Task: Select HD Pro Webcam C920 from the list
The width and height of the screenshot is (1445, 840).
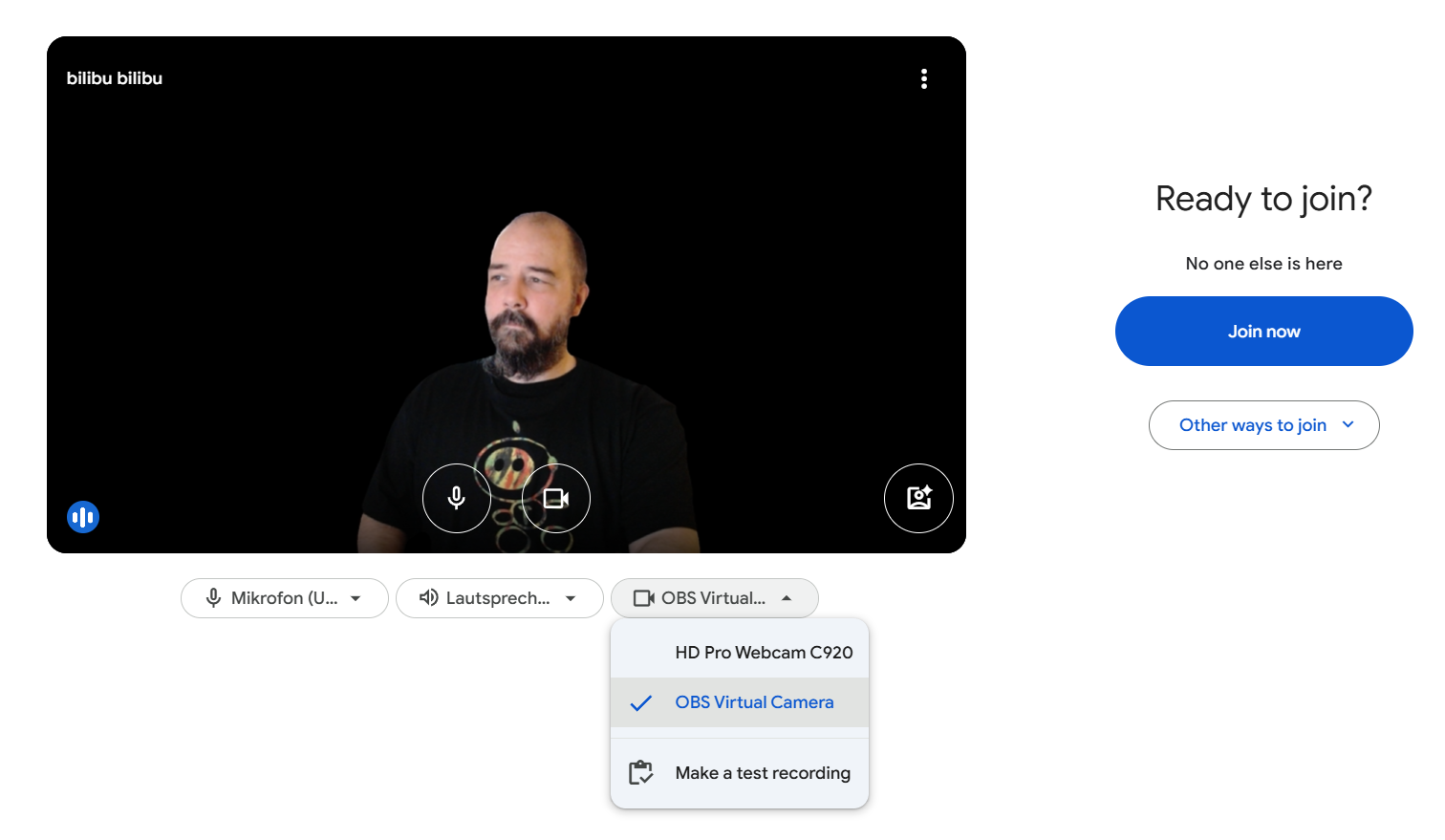Action: pyautogui.click(x=763, y=653)
